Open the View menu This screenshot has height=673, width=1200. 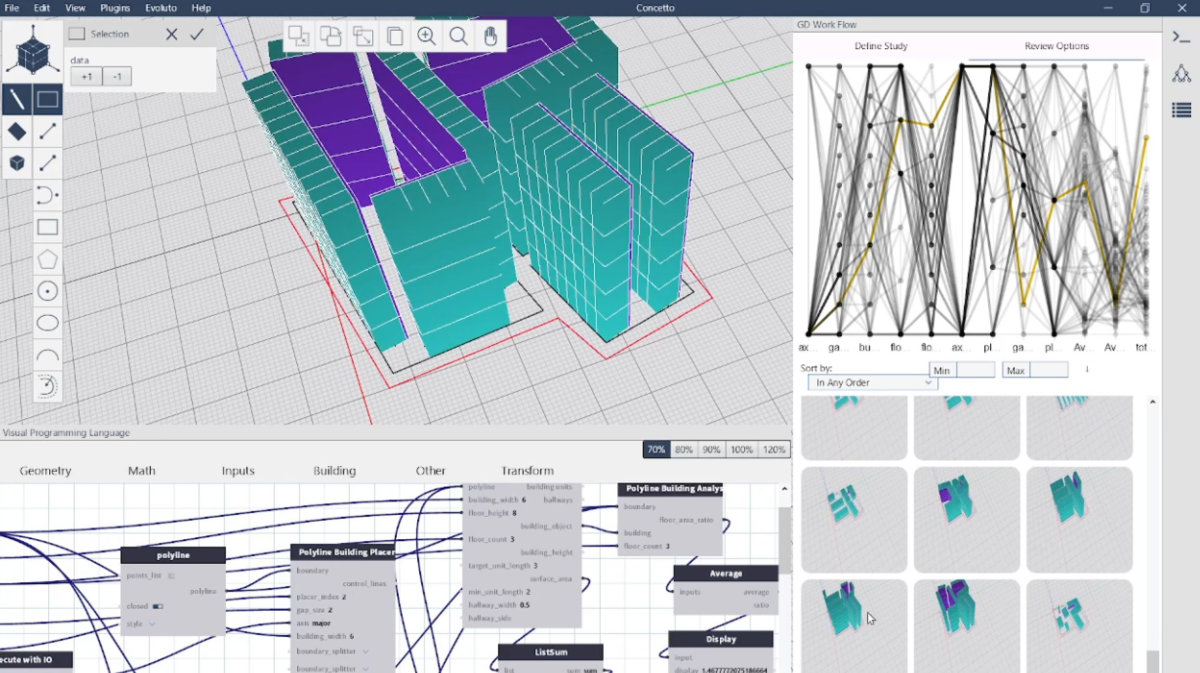(x=75, y=8)
